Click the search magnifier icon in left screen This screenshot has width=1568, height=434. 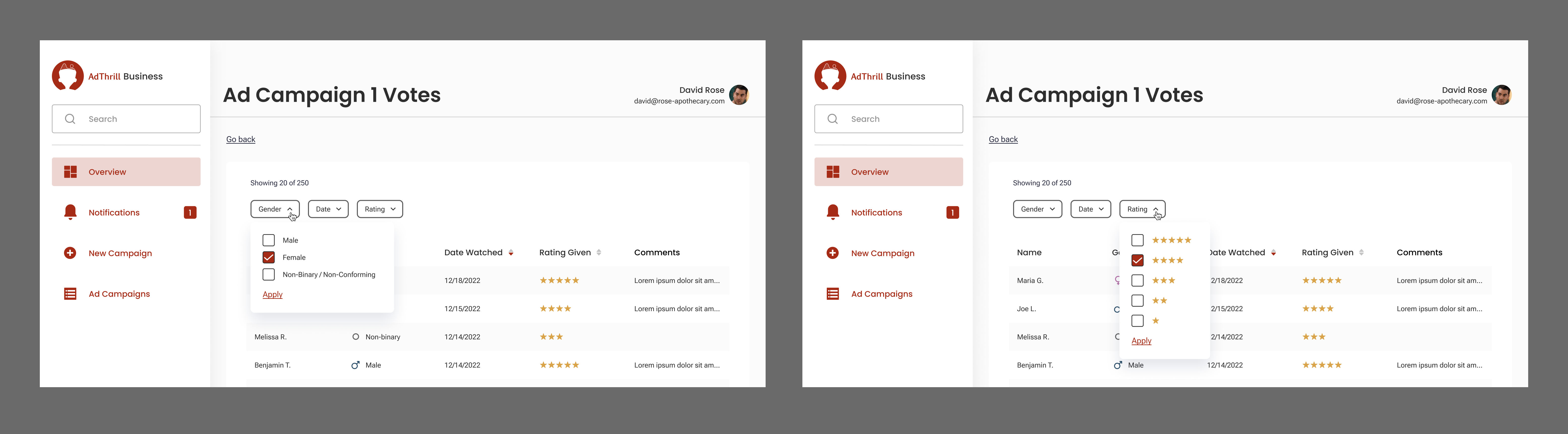(x=70, y=119)
